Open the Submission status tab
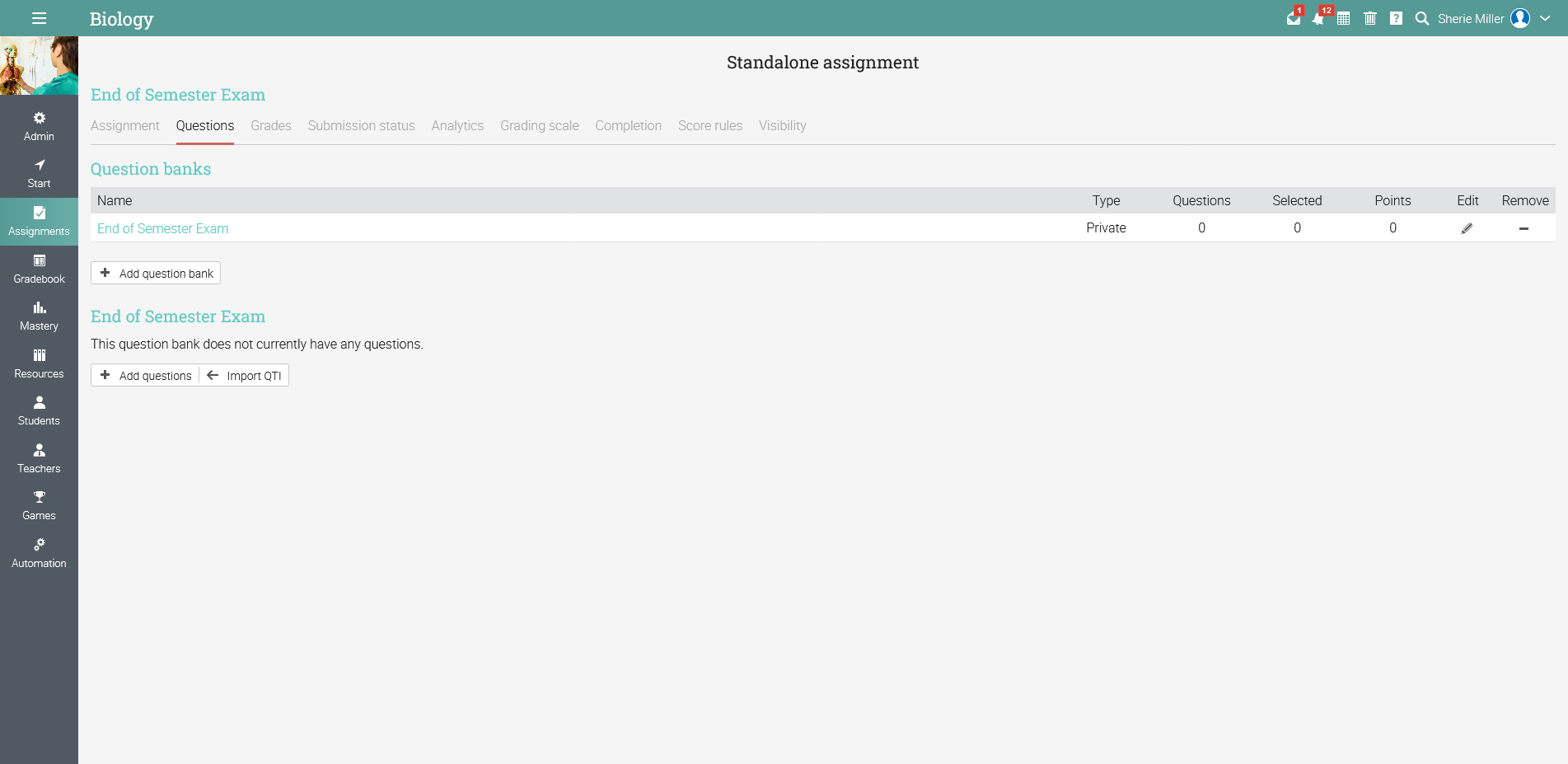 tap(362, 125)
